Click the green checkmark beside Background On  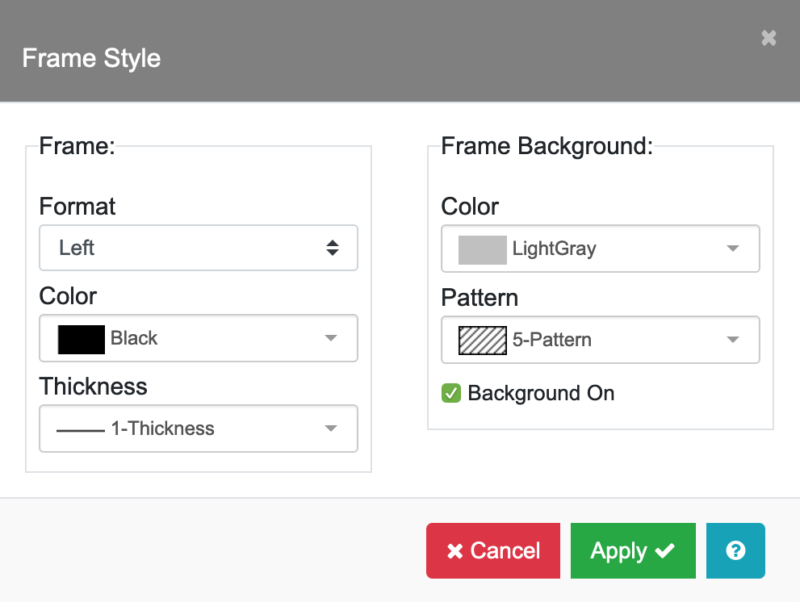[x=451, y=393]
